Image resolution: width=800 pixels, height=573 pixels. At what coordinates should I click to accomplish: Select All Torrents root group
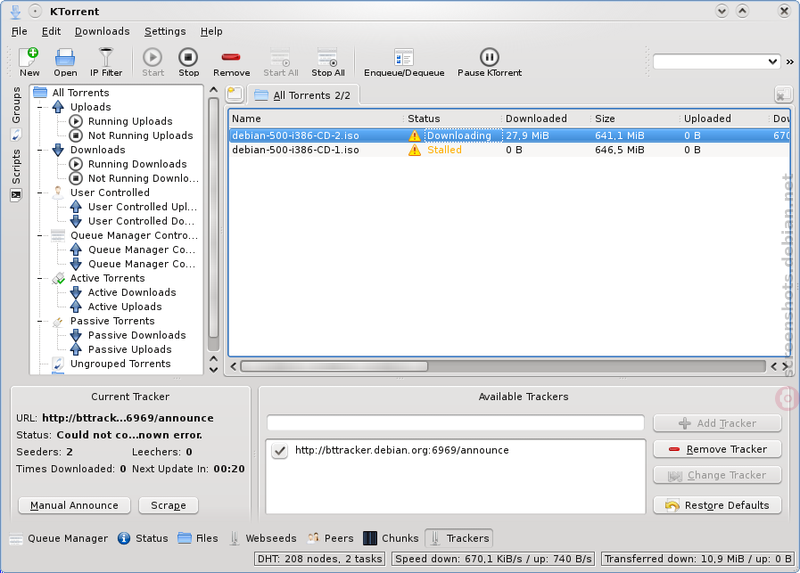coord(80,93)
